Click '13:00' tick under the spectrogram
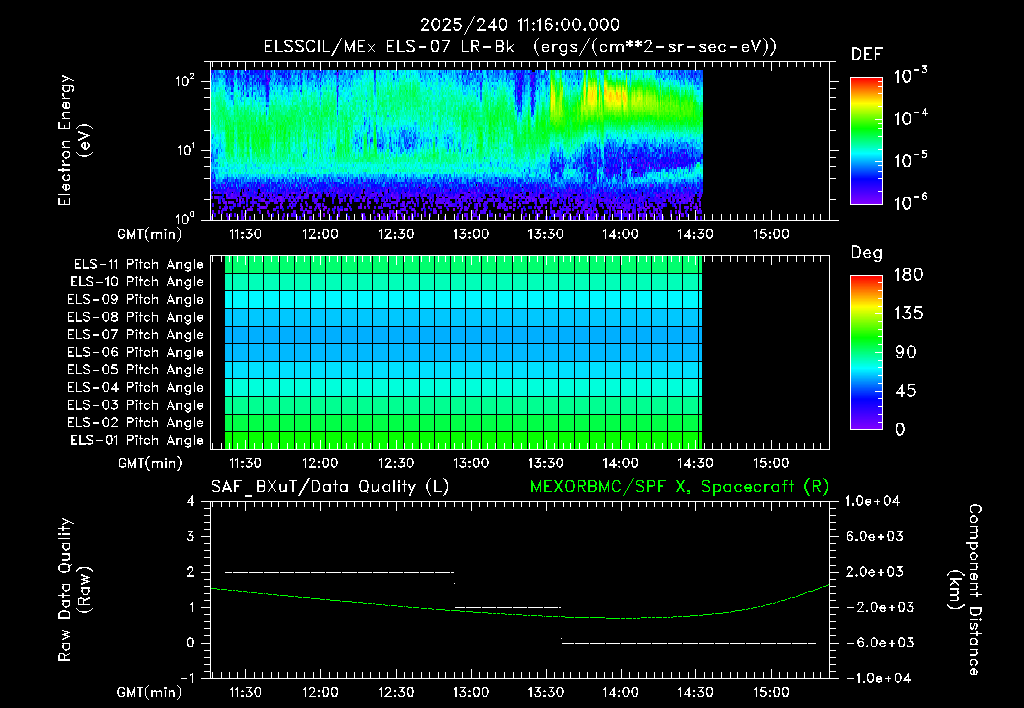Viewport: 1024px width, 708px height. click(471, 234)
